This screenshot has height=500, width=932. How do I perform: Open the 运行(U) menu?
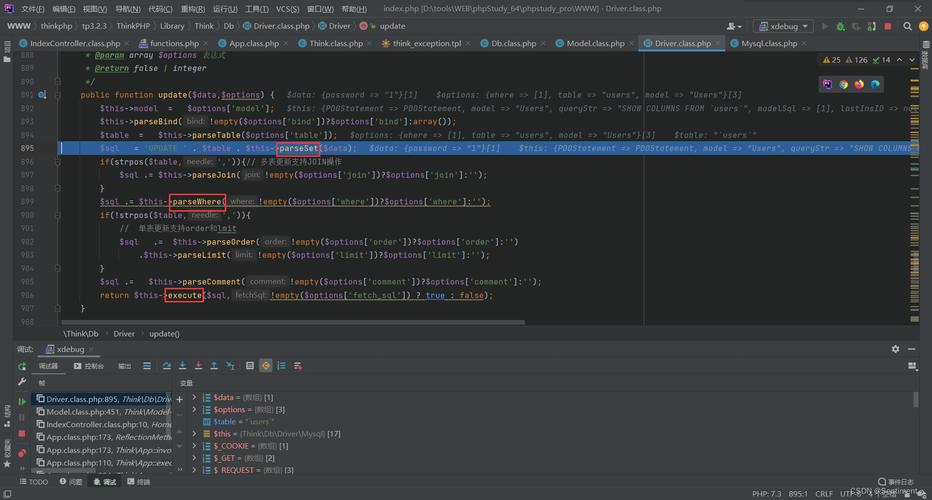pyautogui.click(x=225, y=9)
